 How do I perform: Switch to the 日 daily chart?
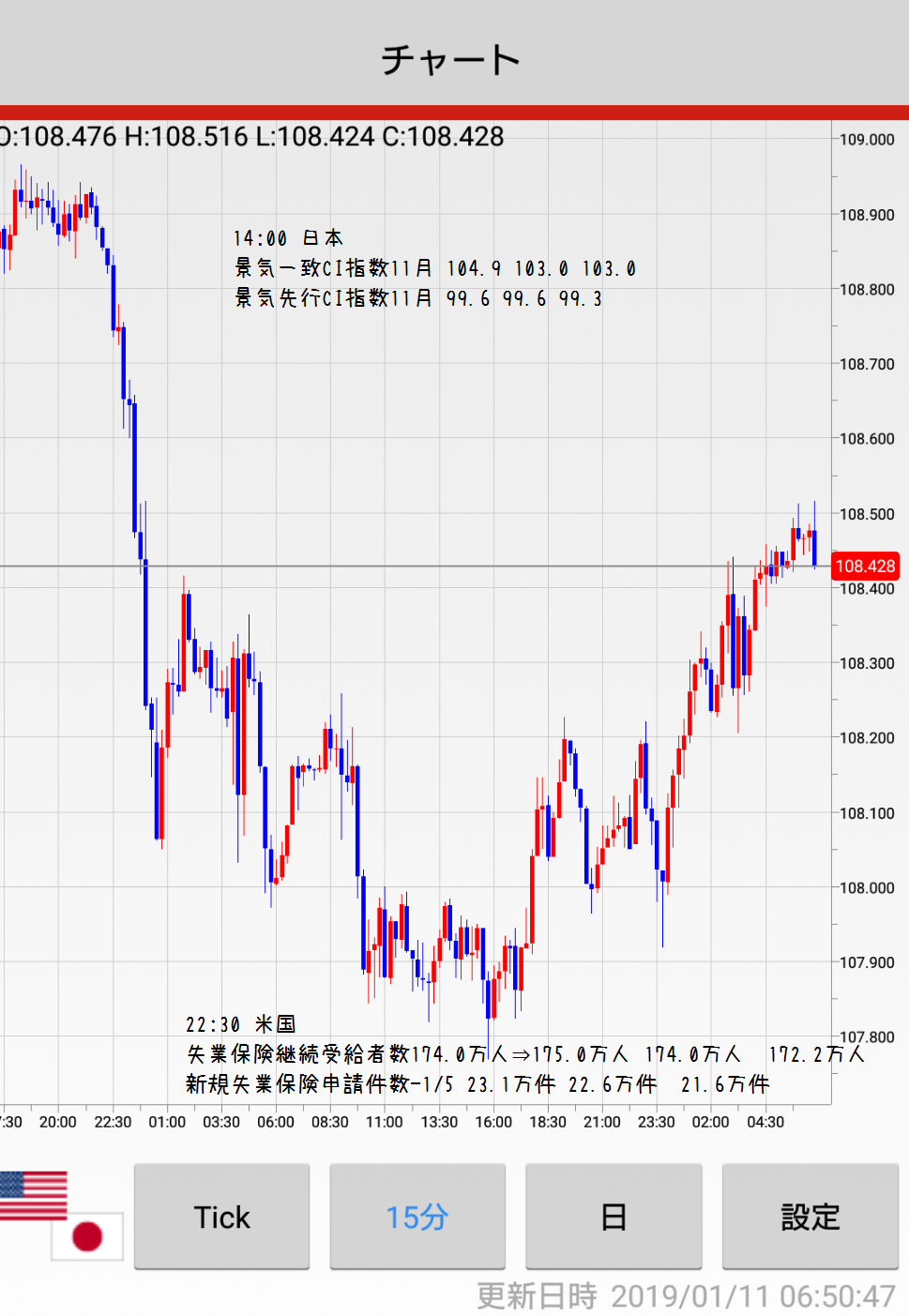click(614, 1217)
